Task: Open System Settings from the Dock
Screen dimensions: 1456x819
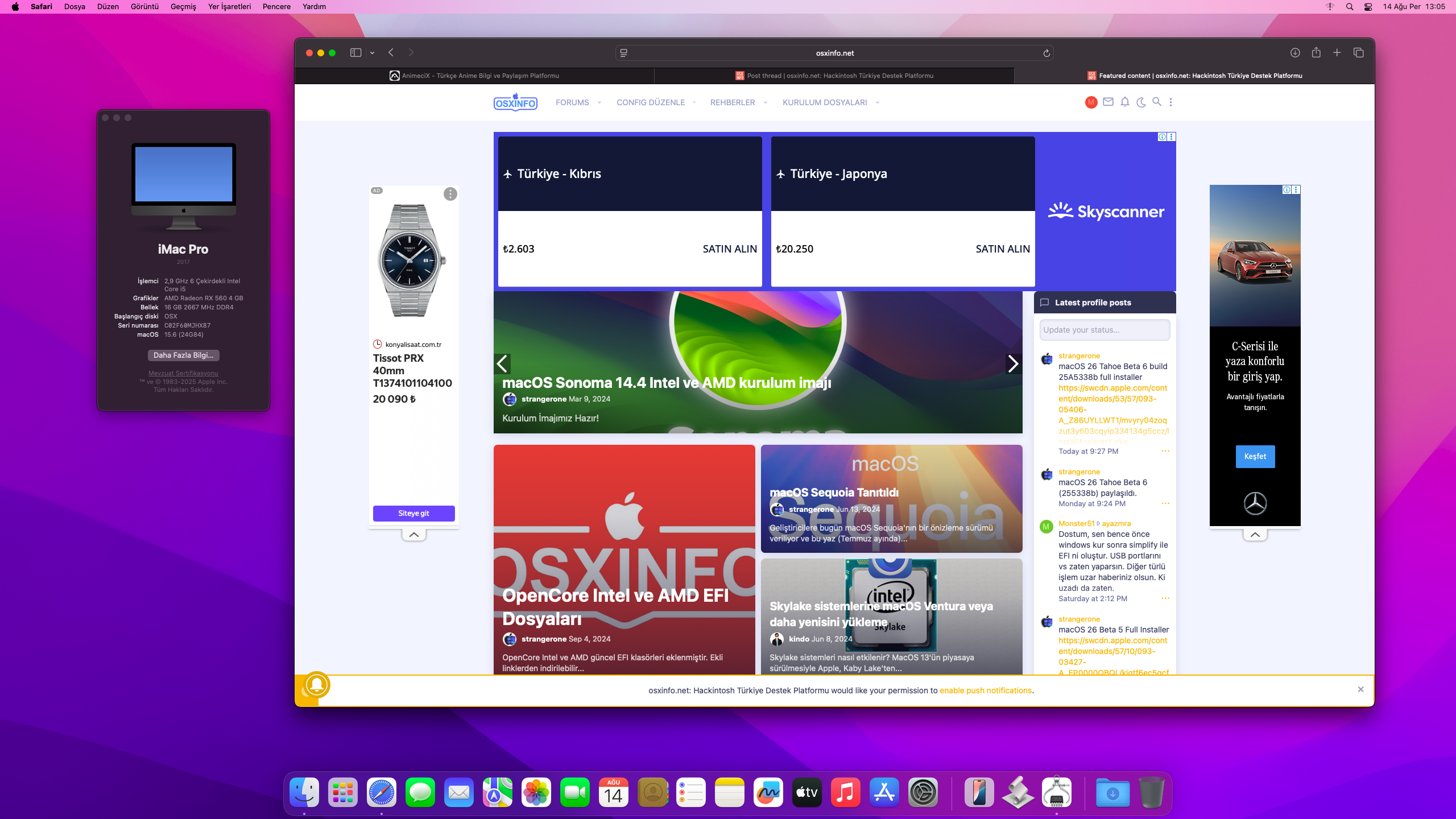Action: pos(923,792)
